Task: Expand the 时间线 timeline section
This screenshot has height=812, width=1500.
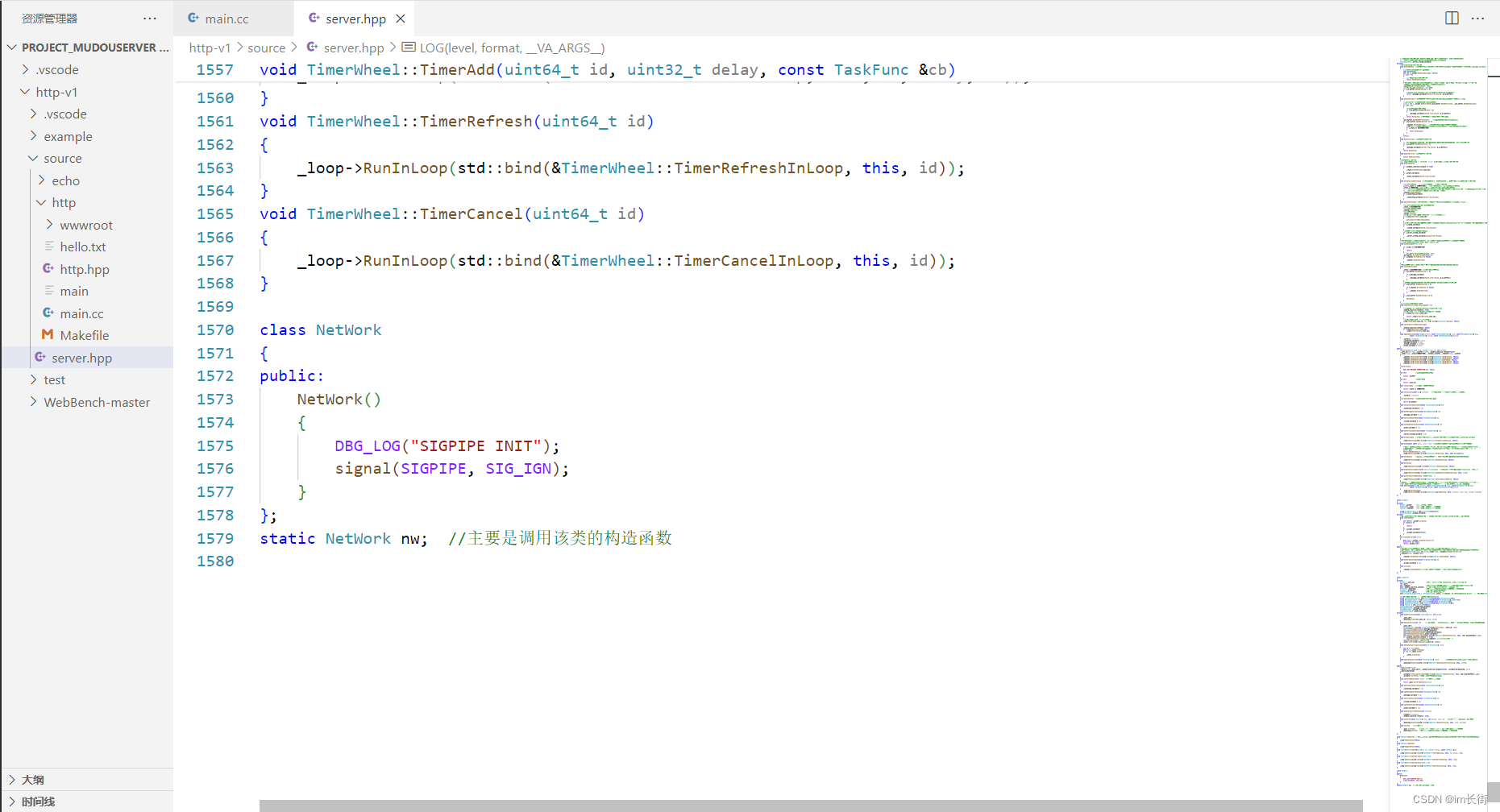Action: [x=12, y=802]
